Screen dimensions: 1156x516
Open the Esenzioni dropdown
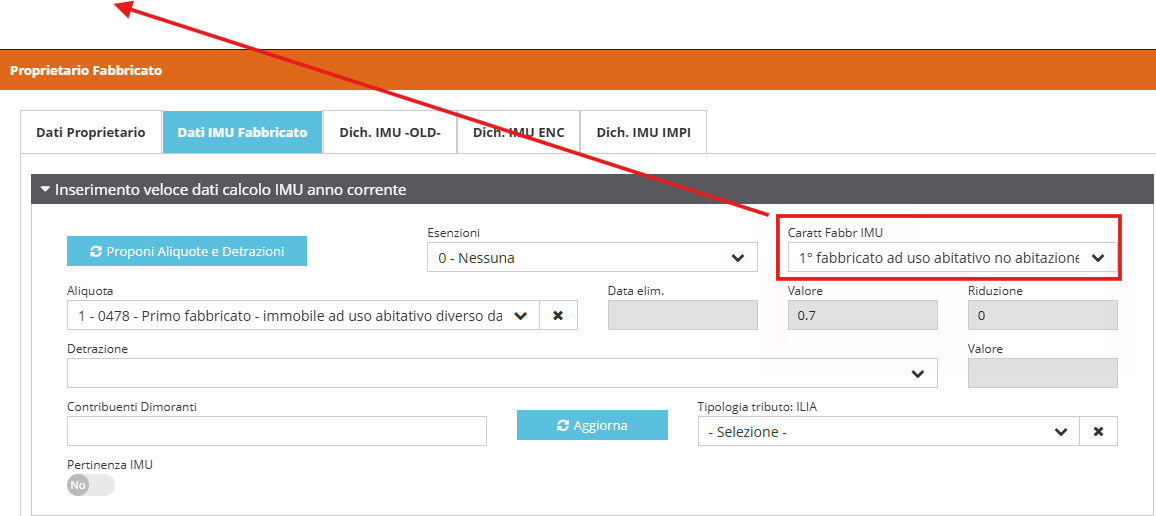coord(592,258)
